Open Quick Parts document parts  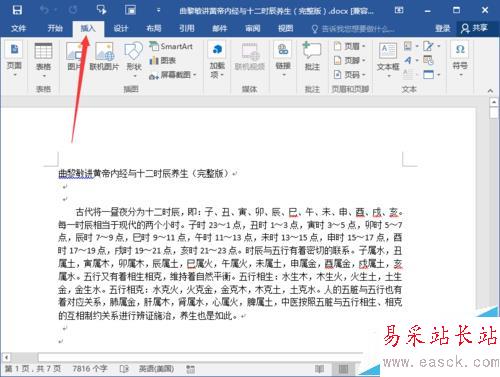click(x=410, y=46)
